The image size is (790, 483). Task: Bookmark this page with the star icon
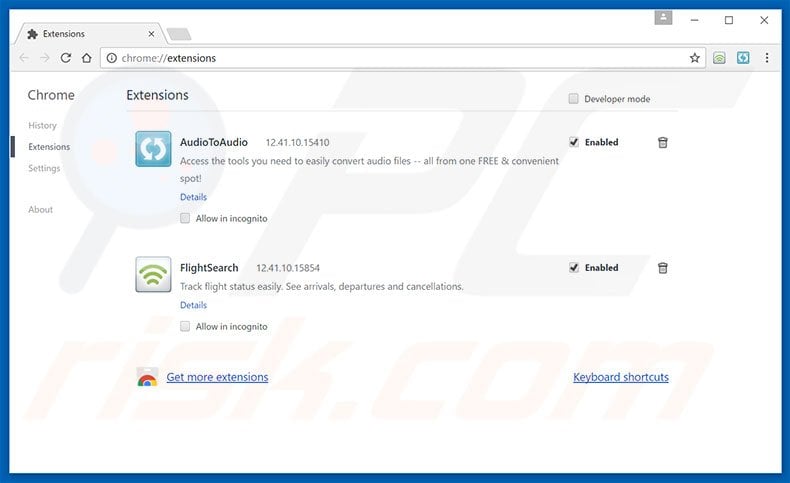695,58
